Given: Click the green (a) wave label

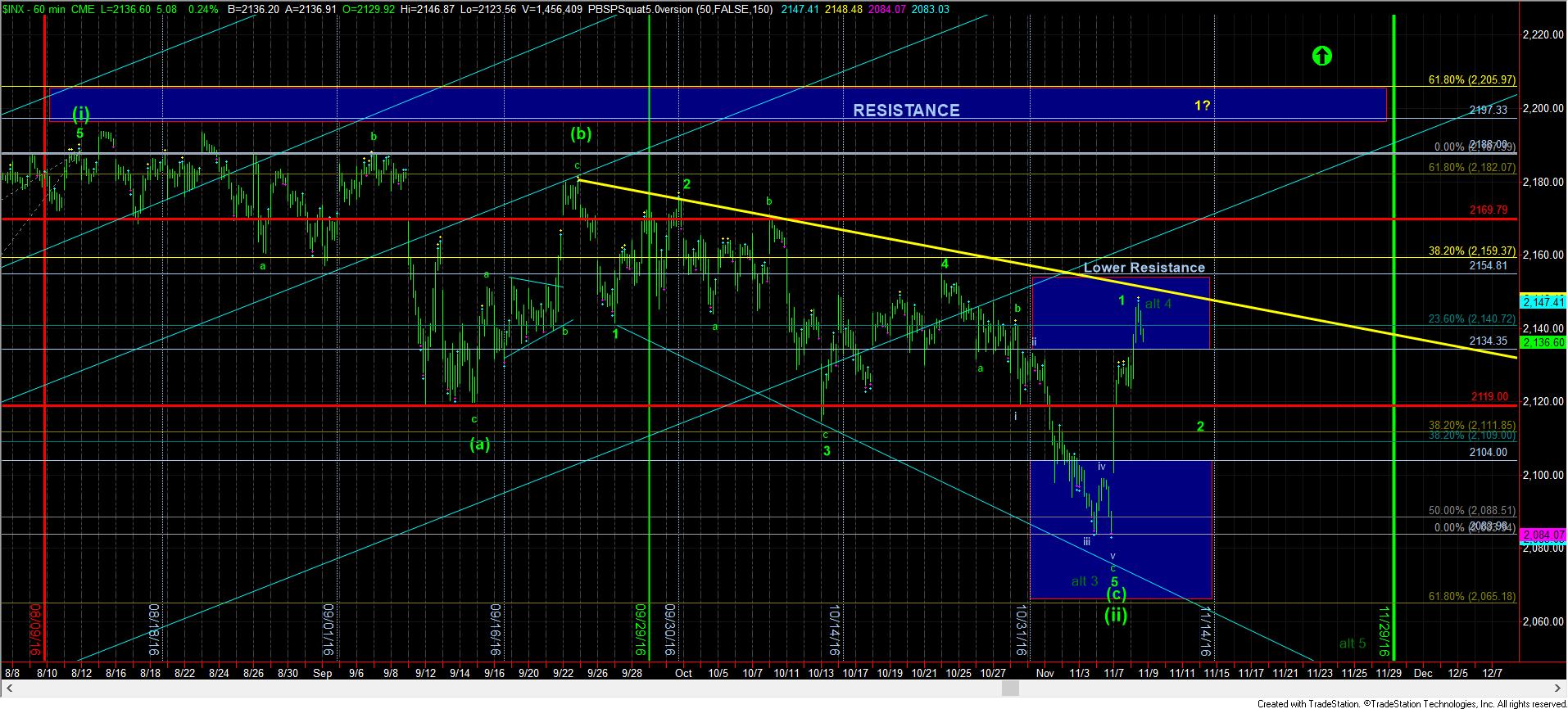Looking at the screenshot, I should pos(480,445).
